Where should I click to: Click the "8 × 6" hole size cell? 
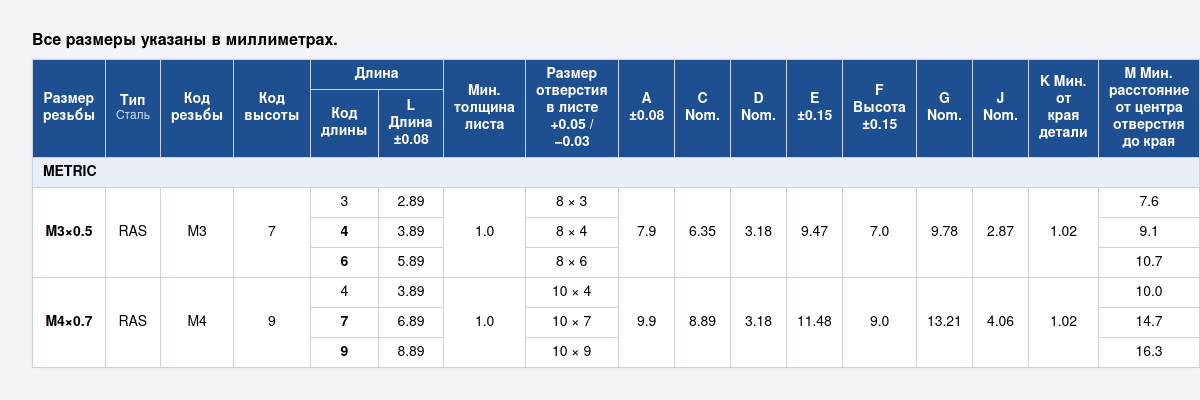click(572, 262)
